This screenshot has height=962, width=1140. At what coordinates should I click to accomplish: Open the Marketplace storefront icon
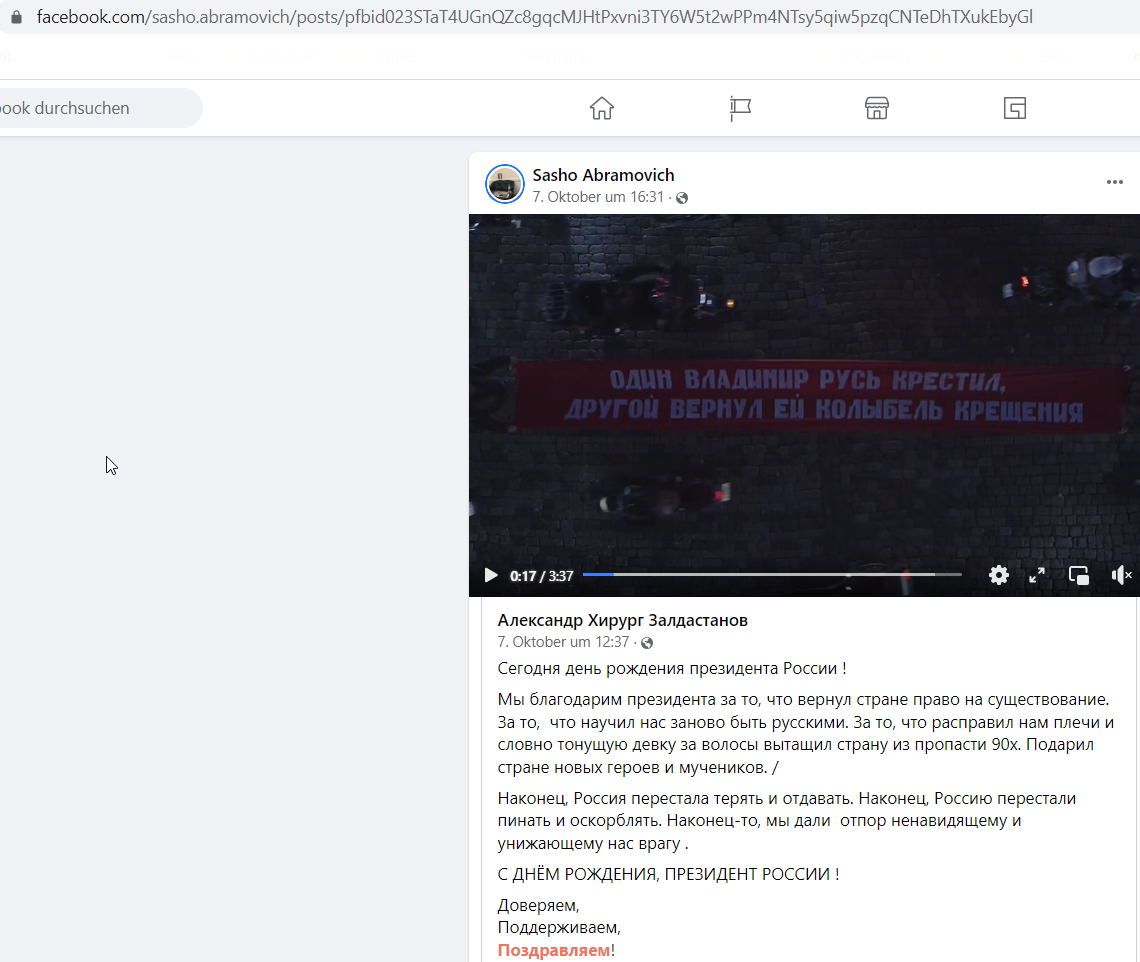pyautogui.click(x=877, y=108)
